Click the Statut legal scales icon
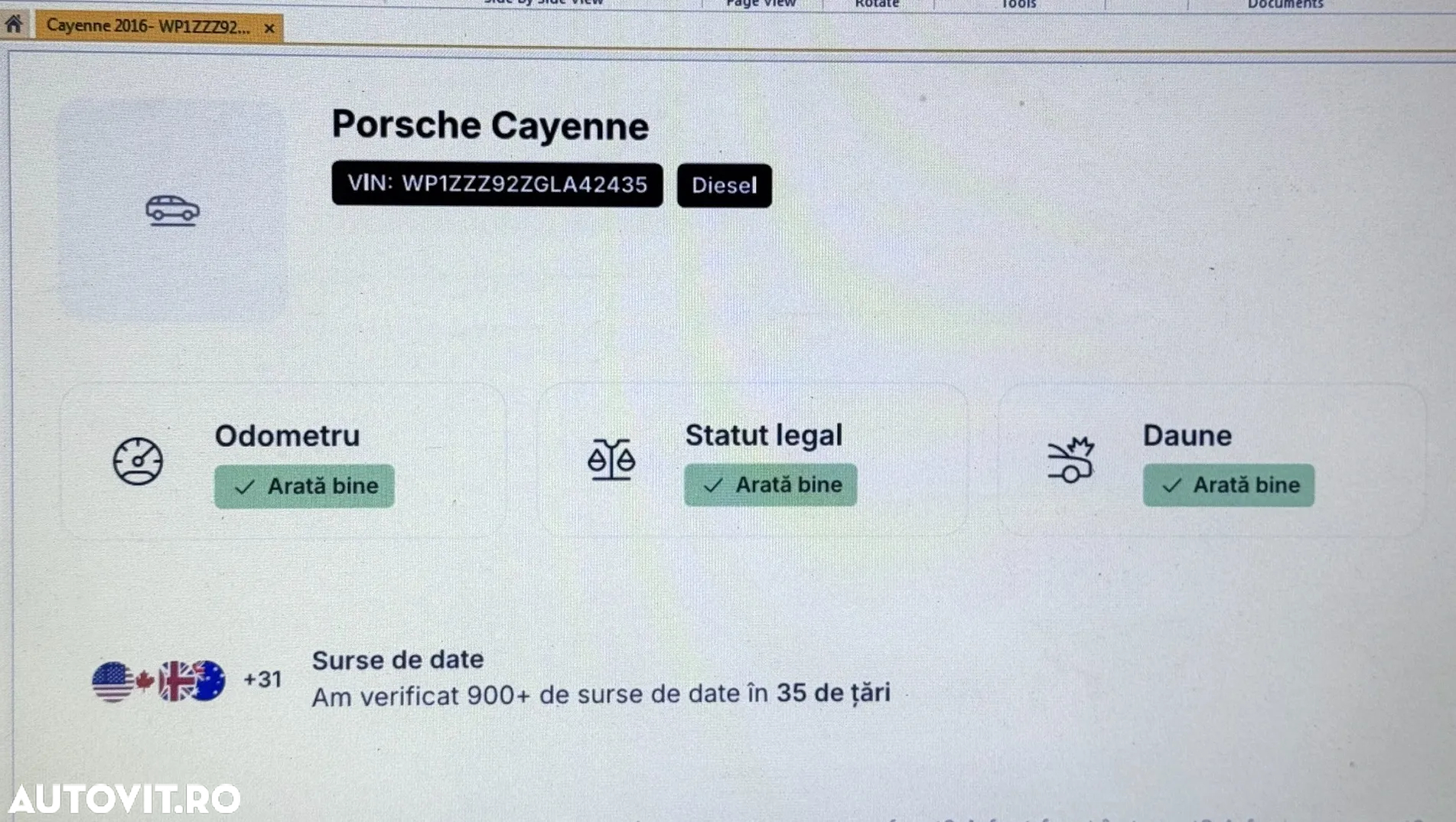This screenshot has height=822, width=1456. [x=611, y=460]
